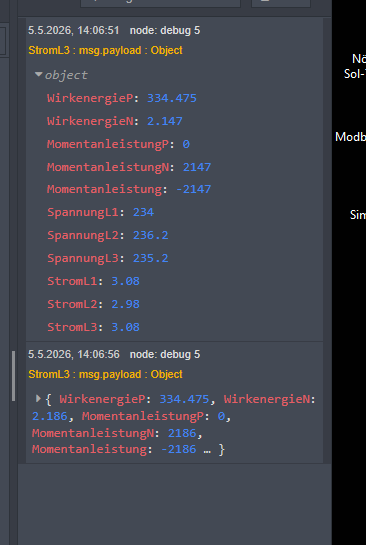
Task: Click 'StromL3 : msg.payload : Object' header of 14:06:51 message
Action: point(105,50)
